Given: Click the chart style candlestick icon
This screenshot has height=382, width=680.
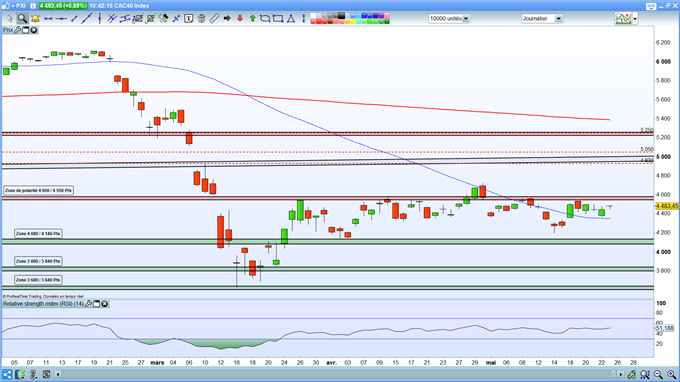Looking at the screenshot, I should click(623, 19).
